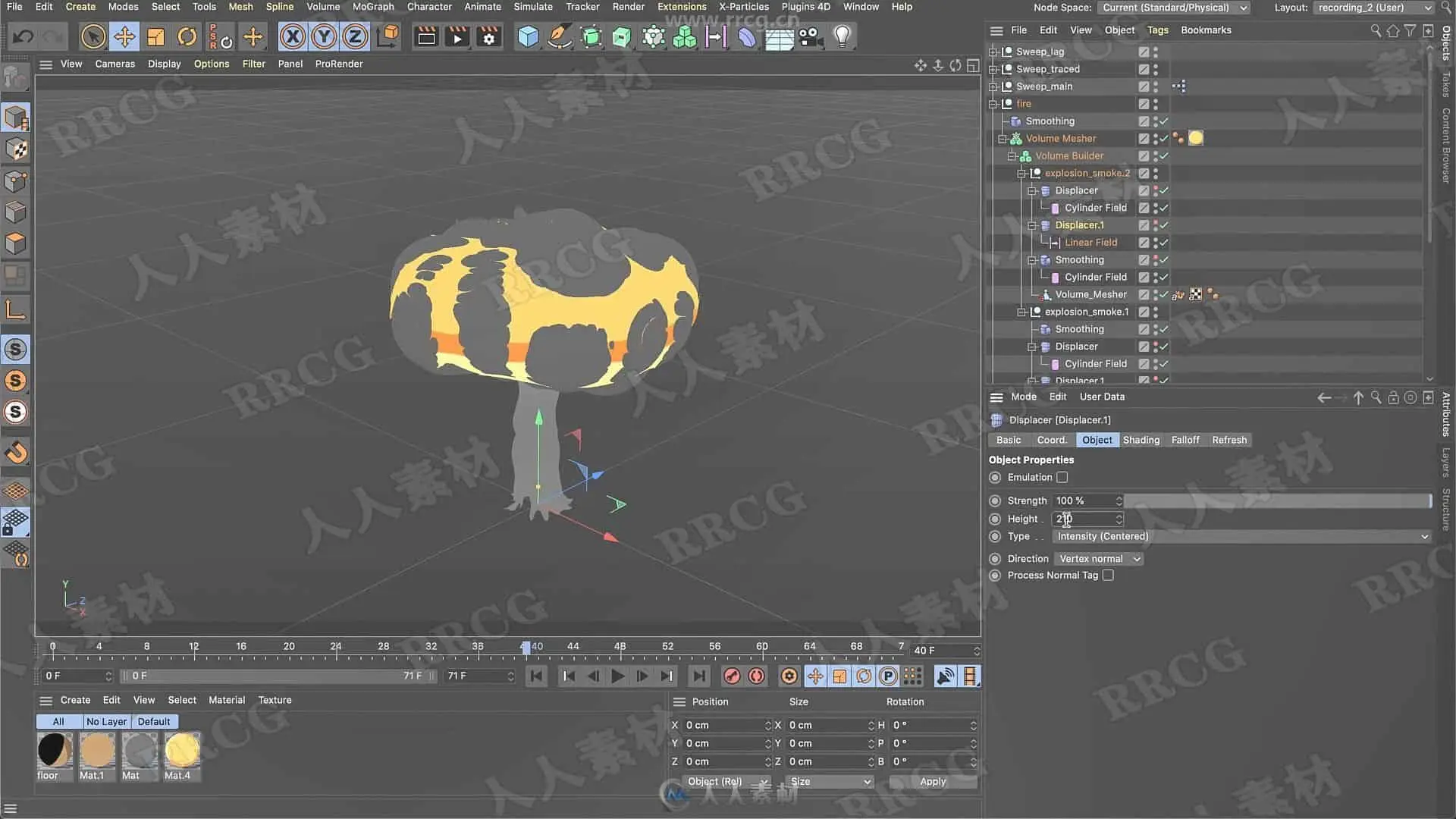Open the Object (Rel) coordinate dropdown

726,782
